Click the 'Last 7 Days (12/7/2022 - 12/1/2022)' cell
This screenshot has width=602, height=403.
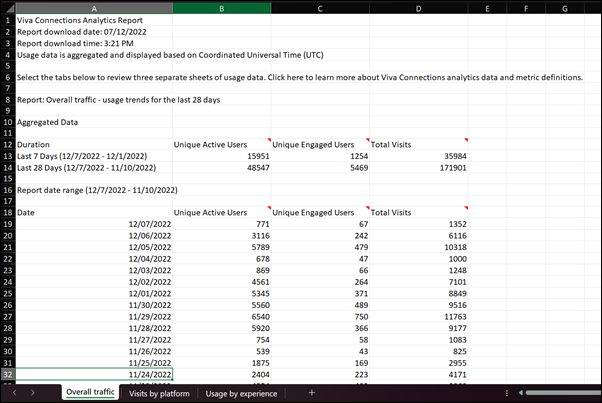pos(94,156)
